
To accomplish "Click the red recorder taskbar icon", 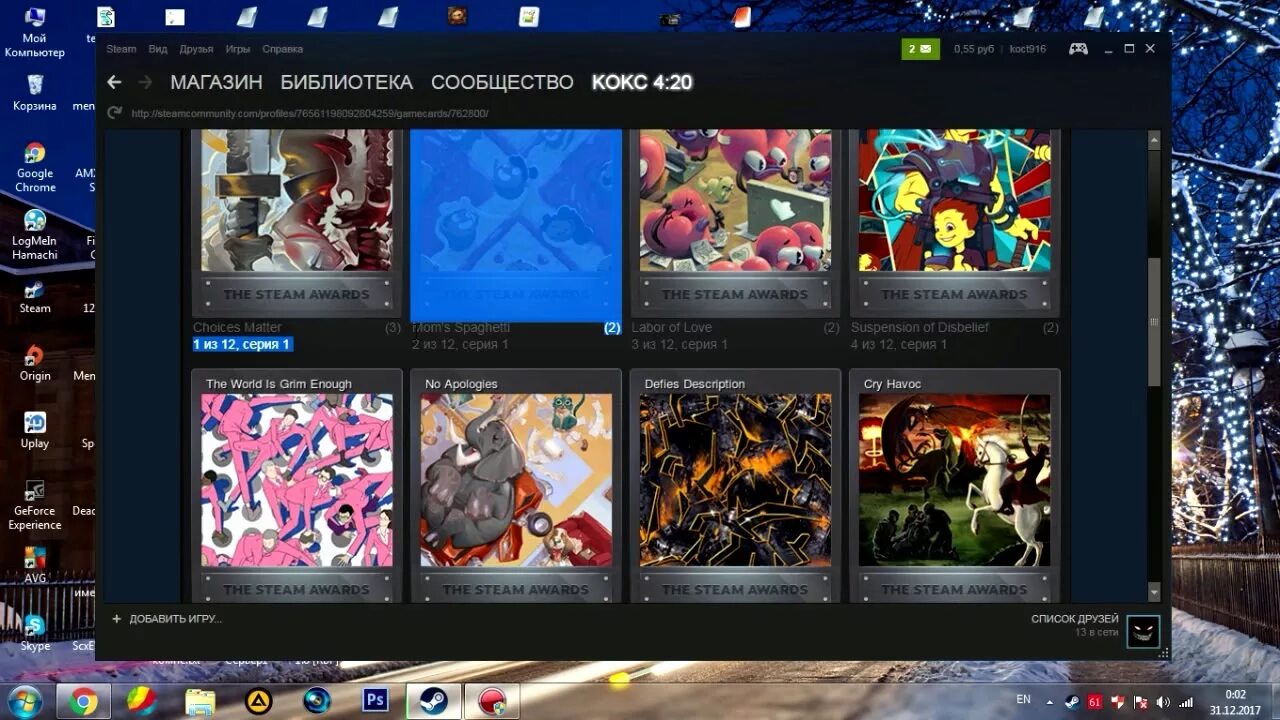I will pyautogui.click(x=492, y=701).
